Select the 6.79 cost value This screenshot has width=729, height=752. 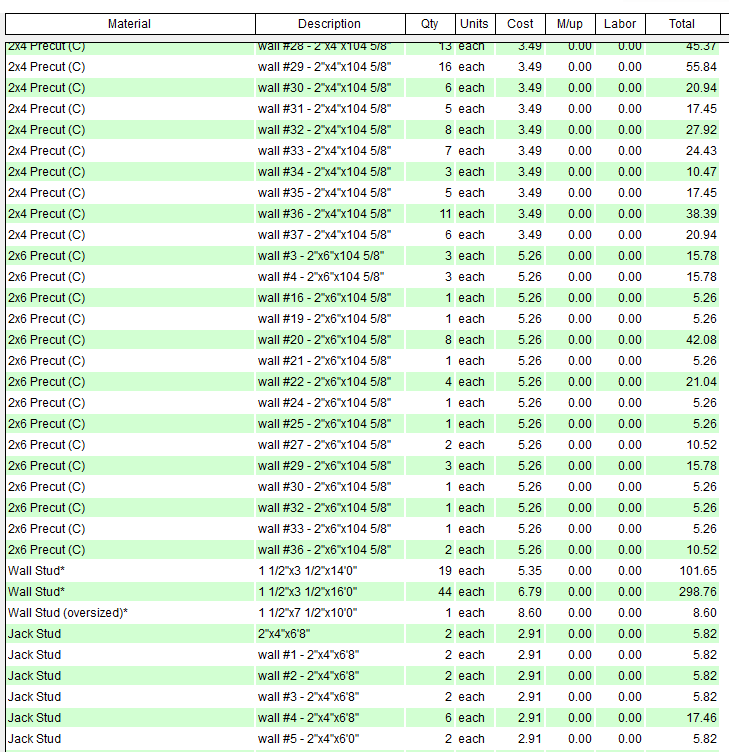pyautogui.click(x=529, y=592)
